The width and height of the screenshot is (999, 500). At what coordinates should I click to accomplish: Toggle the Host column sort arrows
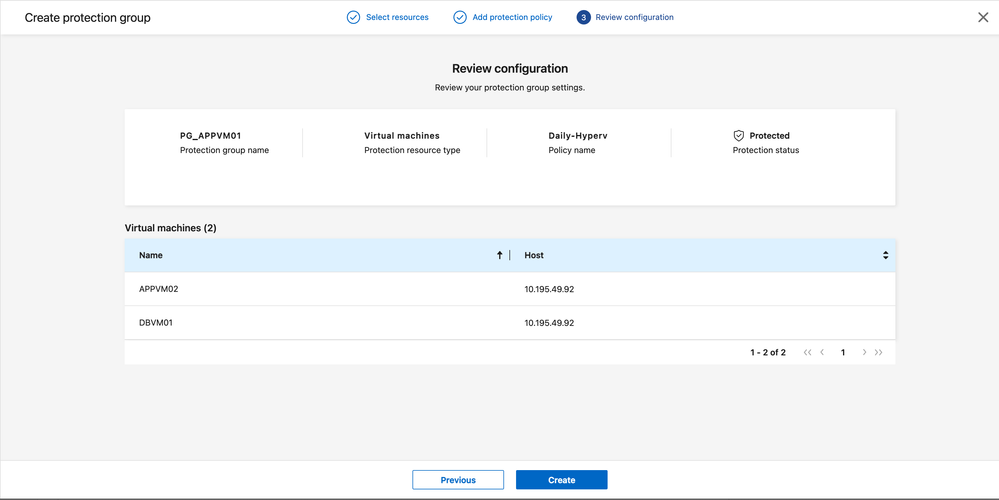[x=885, y=255]
